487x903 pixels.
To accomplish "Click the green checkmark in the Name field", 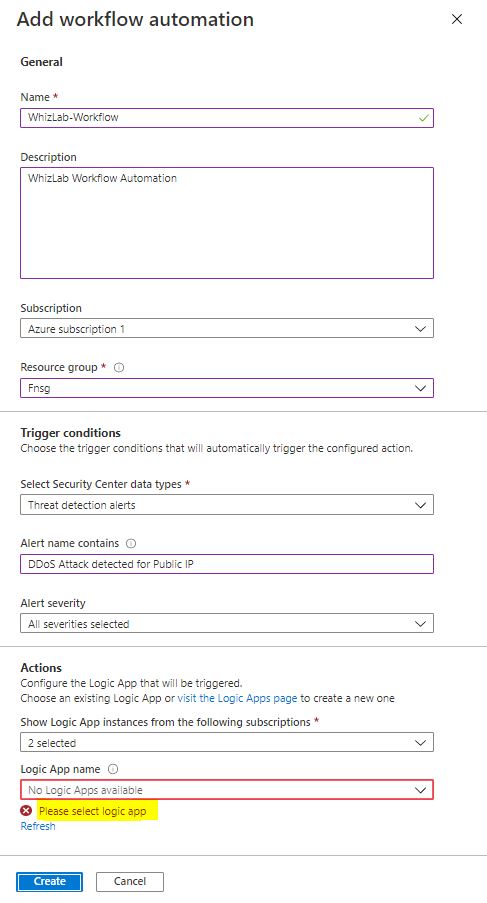I will click(x=424, y=118).
